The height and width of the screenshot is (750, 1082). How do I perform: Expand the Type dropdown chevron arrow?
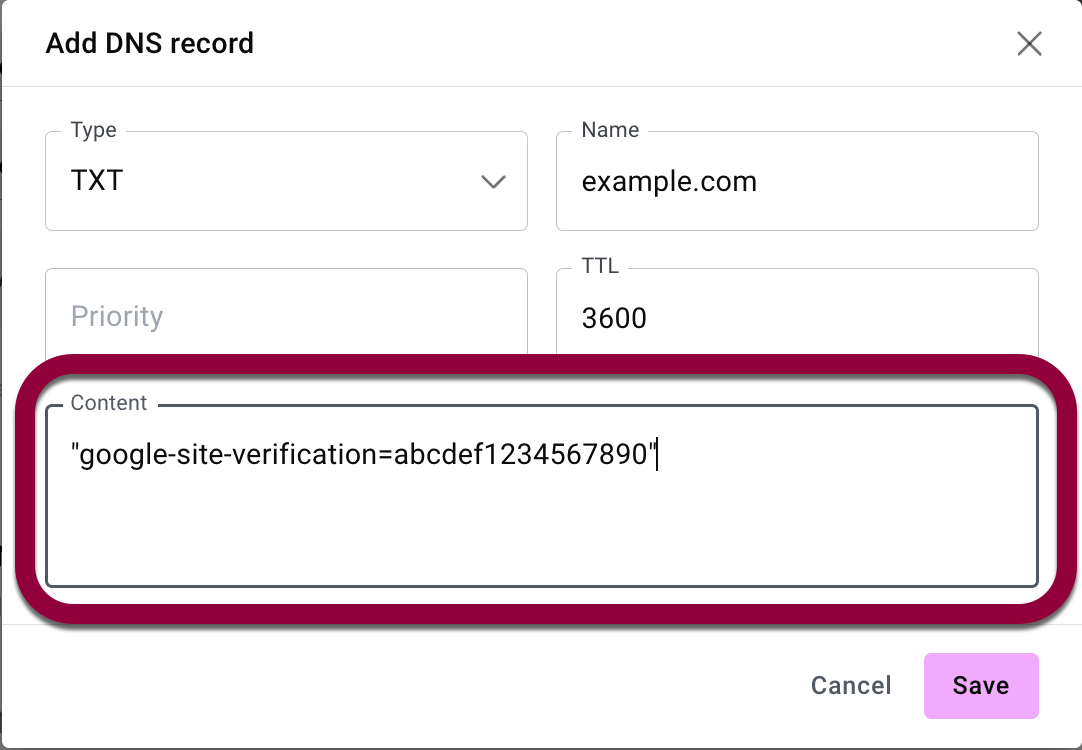tap(493, 182)
